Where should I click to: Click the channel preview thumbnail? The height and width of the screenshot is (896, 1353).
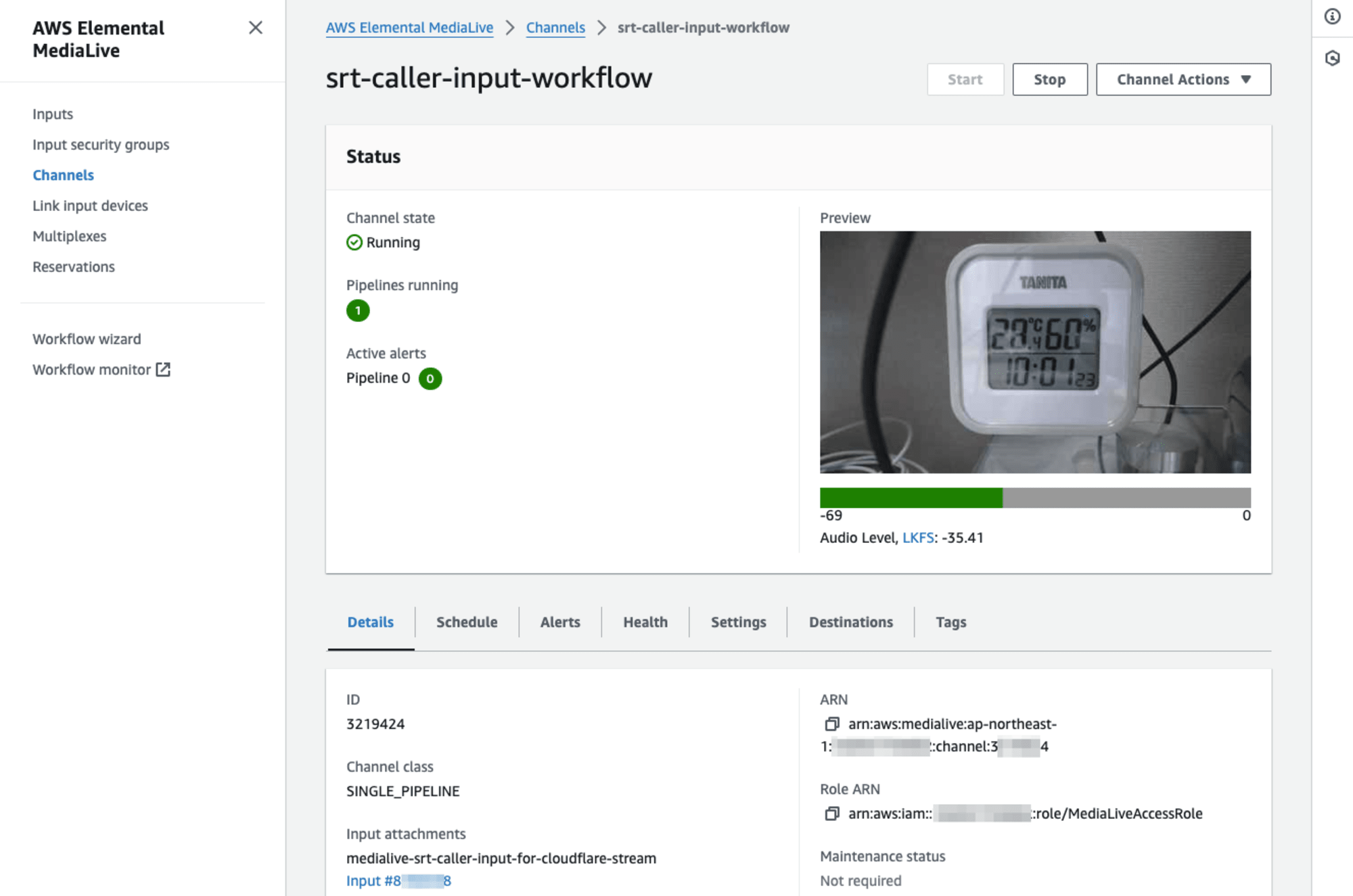pos(1035,352)
